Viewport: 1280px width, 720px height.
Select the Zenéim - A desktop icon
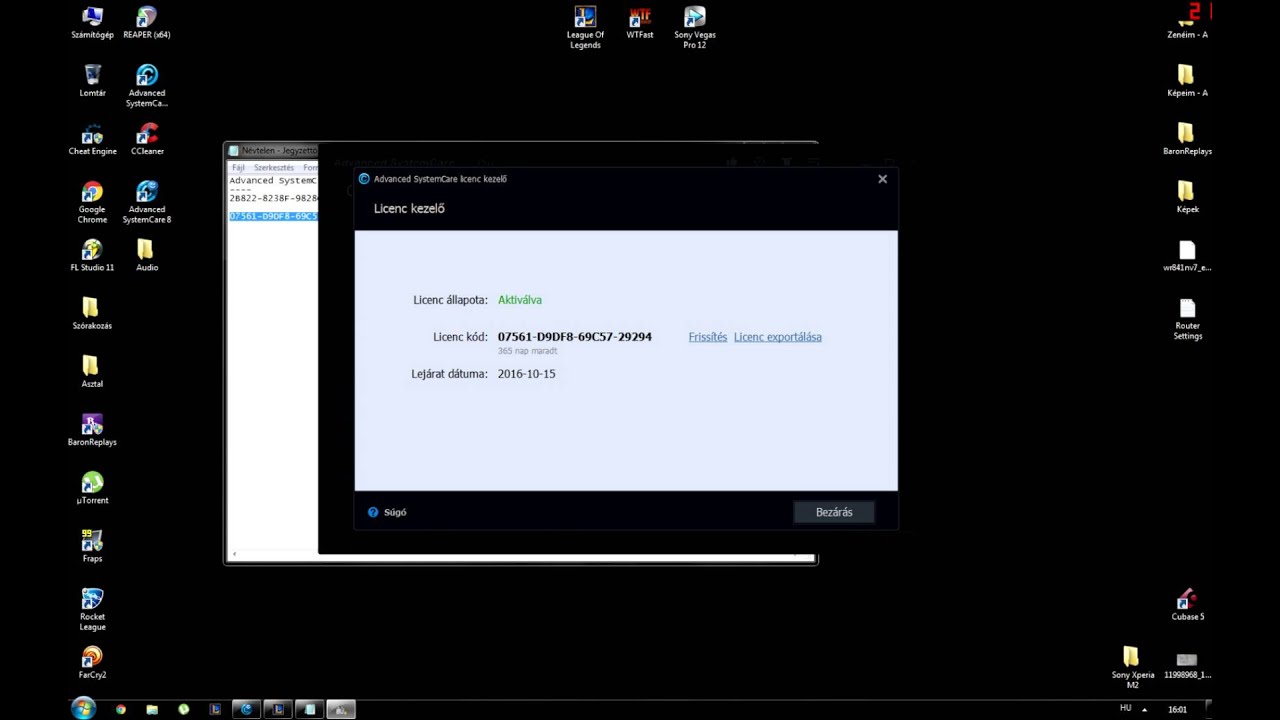point(1187,22)
